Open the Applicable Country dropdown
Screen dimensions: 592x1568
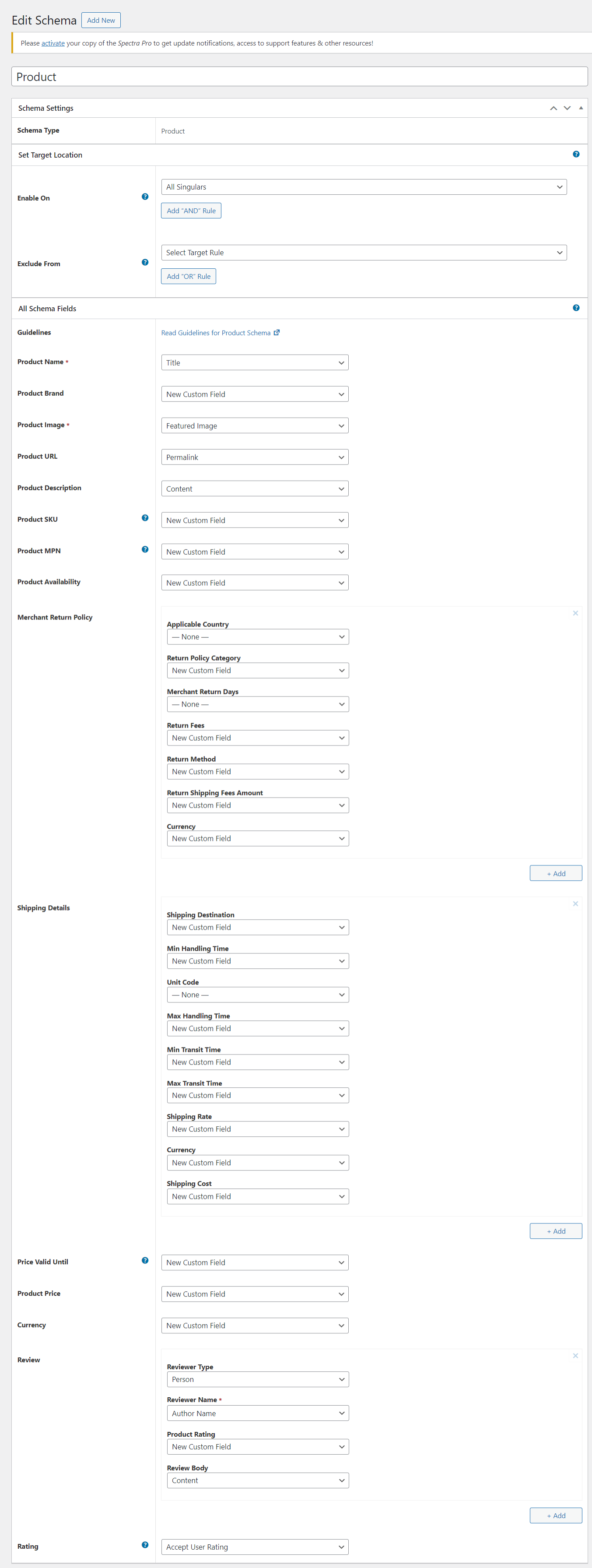pyautogui.click(x=257, y=637)
